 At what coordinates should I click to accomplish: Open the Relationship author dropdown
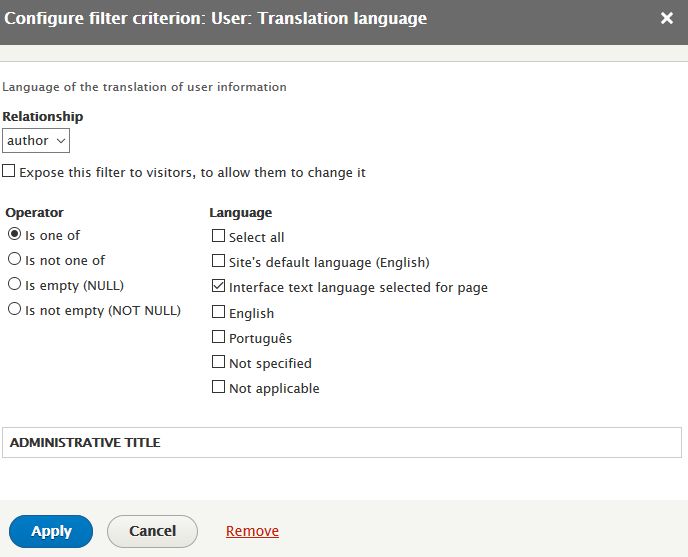tap(36, 140)
